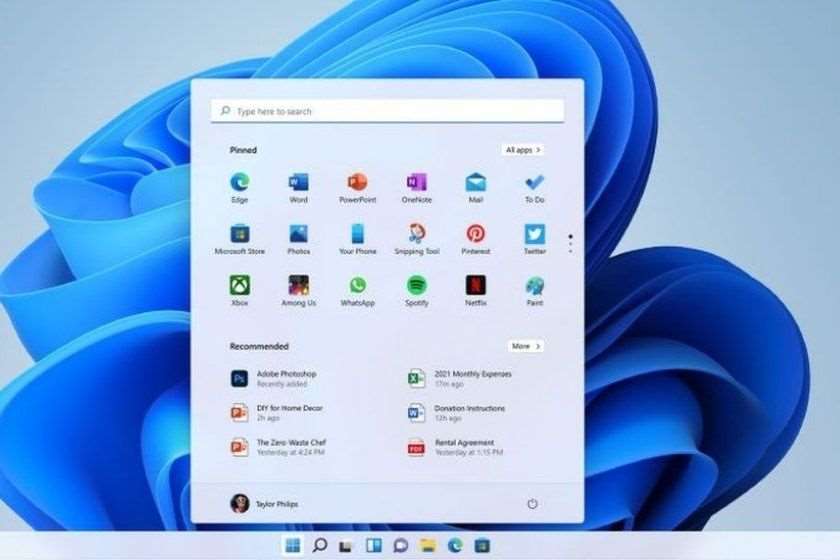
Task: Open the Xbox app
Action: click(x=239, y=291)
